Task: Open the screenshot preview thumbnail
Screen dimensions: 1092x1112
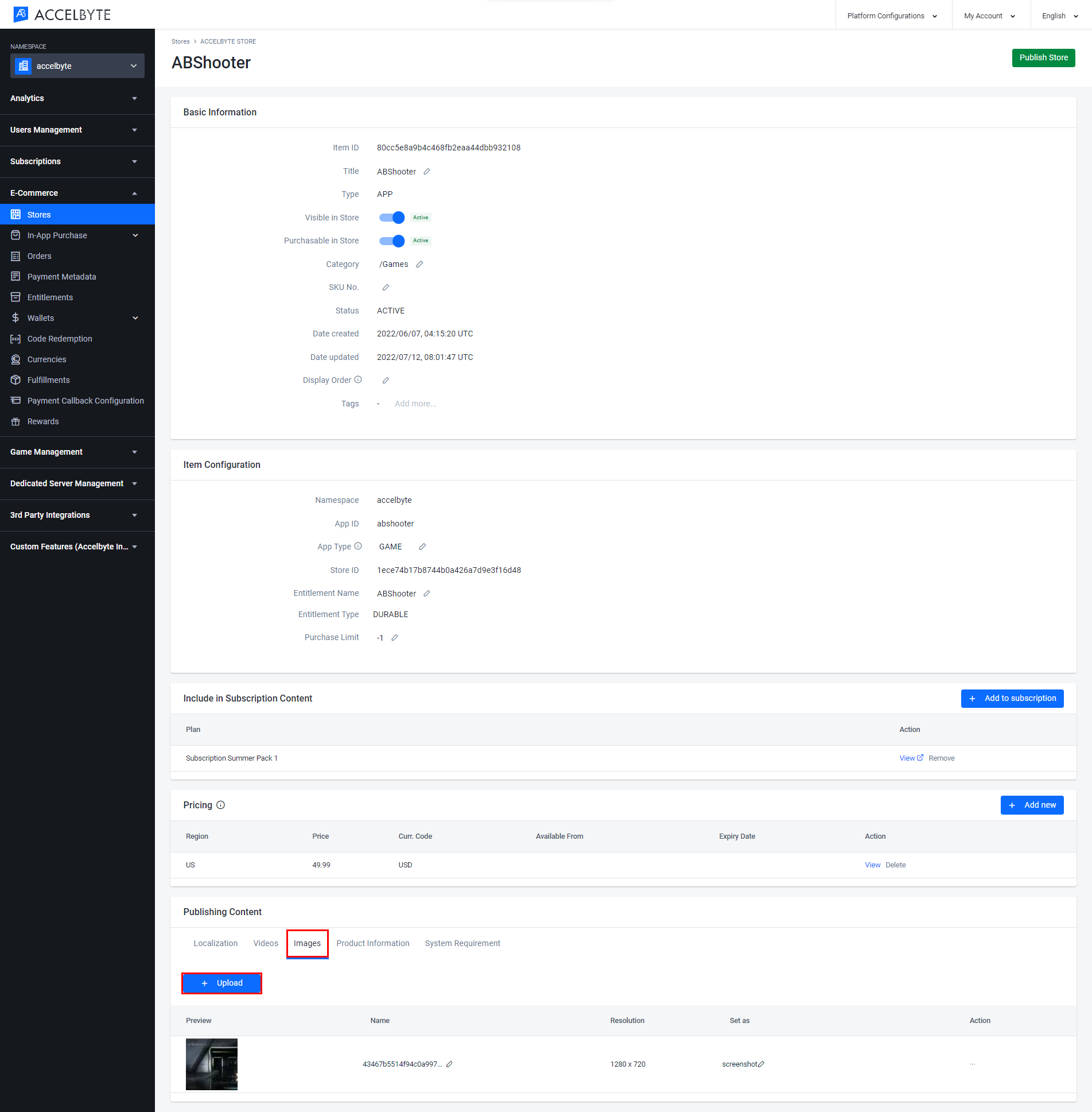Action: [212, 1064]
